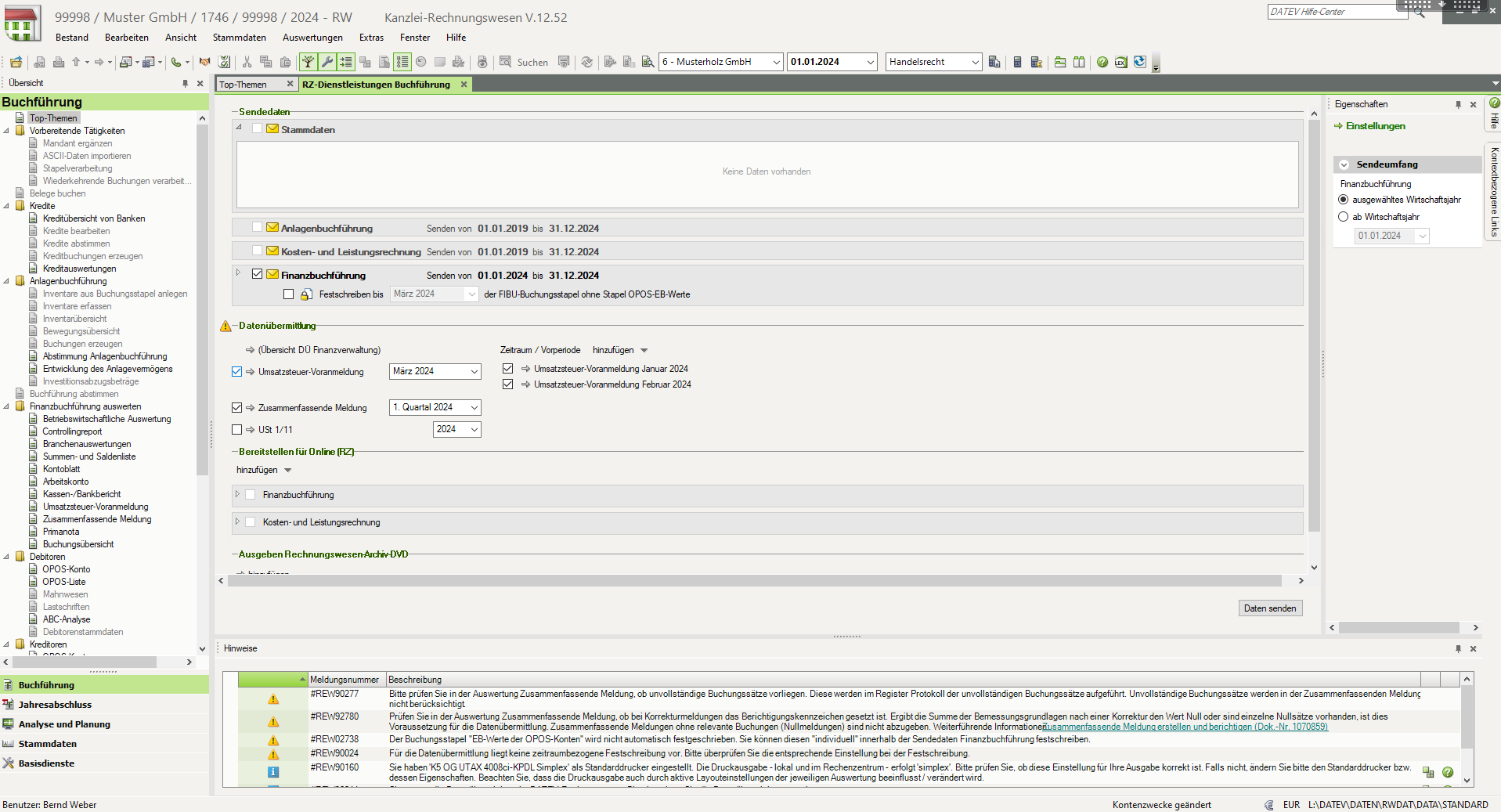Click the scissors cut icon
This screenshot has height=812, width=1501.
pyautogui.click(x=247, y=62)
